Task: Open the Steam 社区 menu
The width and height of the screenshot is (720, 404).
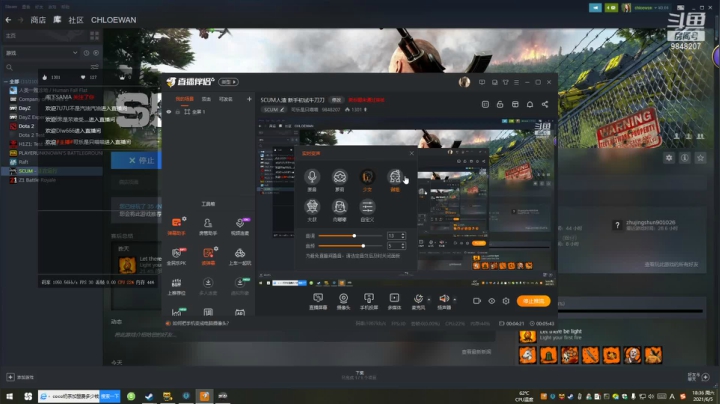Action: [76, 20]
